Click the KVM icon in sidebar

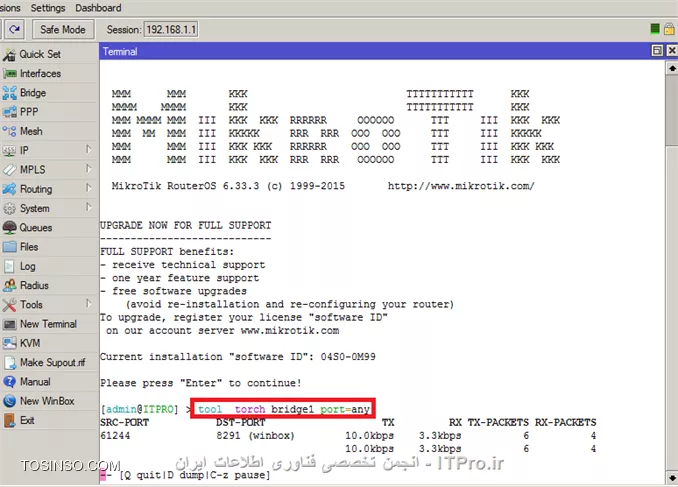pyautogui.click(x=10, y=343)
